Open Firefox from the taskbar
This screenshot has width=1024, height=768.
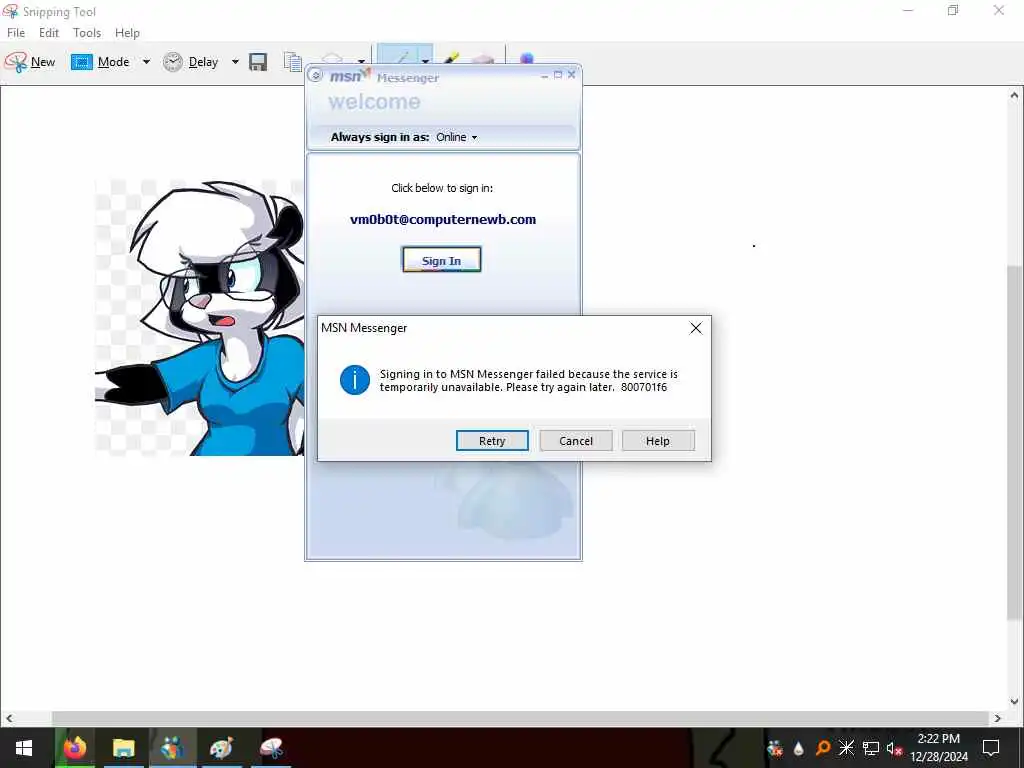coord(75,748)
